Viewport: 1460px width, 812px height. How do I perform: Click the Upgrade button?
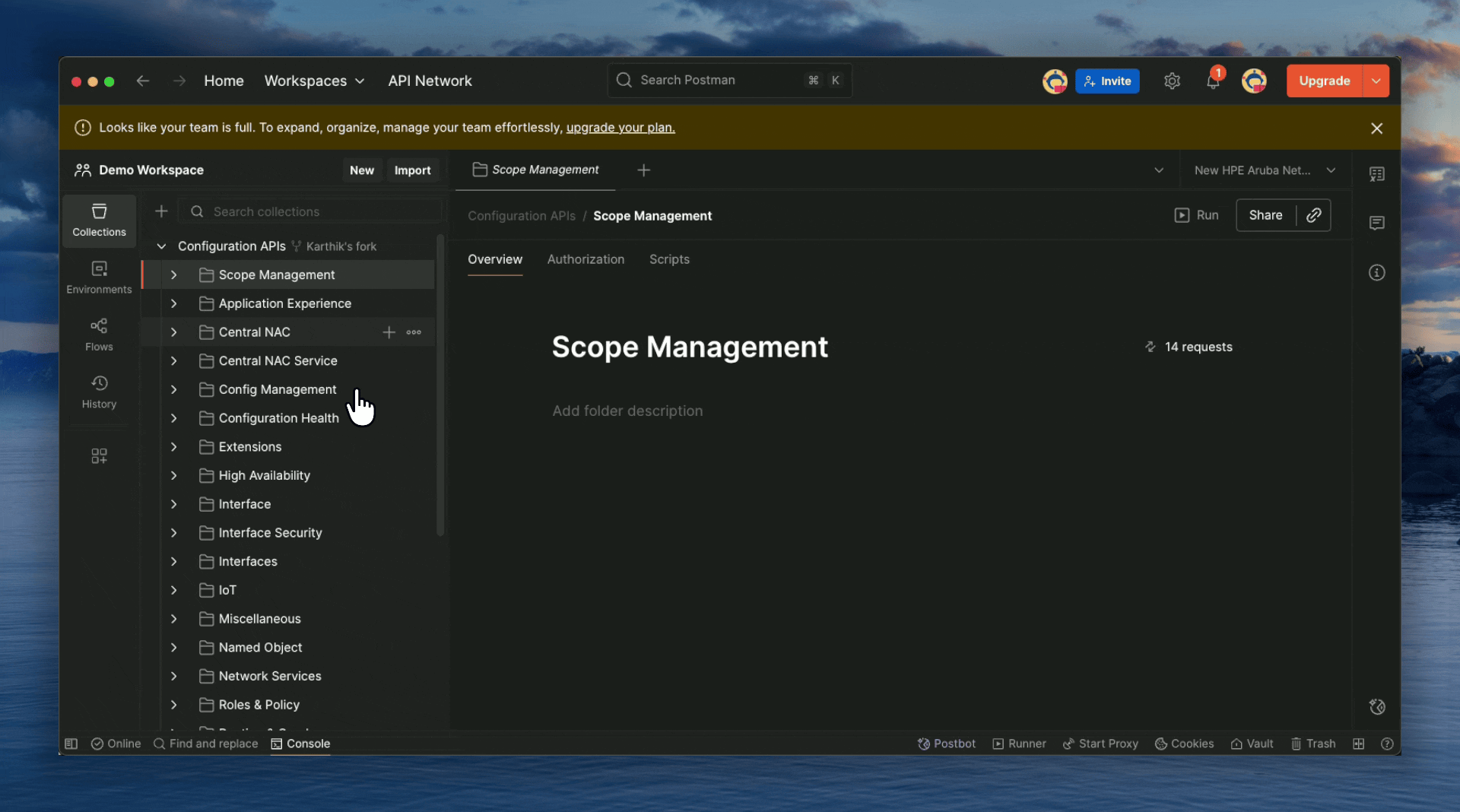[1325, 81]
